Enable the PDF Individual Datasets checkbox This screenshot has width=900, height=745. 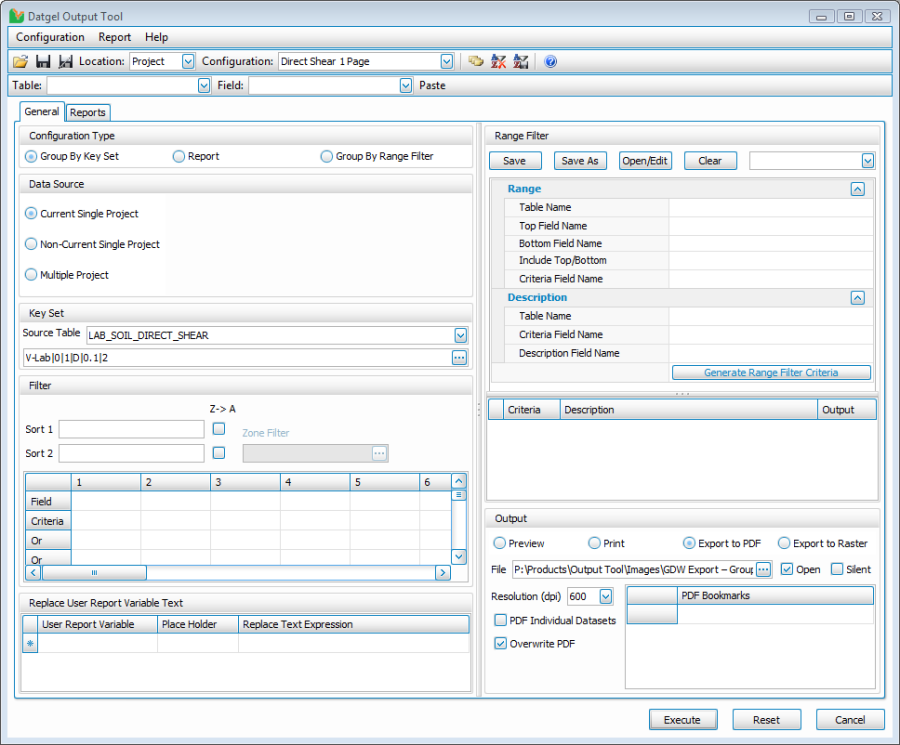[x=501, y=620]
